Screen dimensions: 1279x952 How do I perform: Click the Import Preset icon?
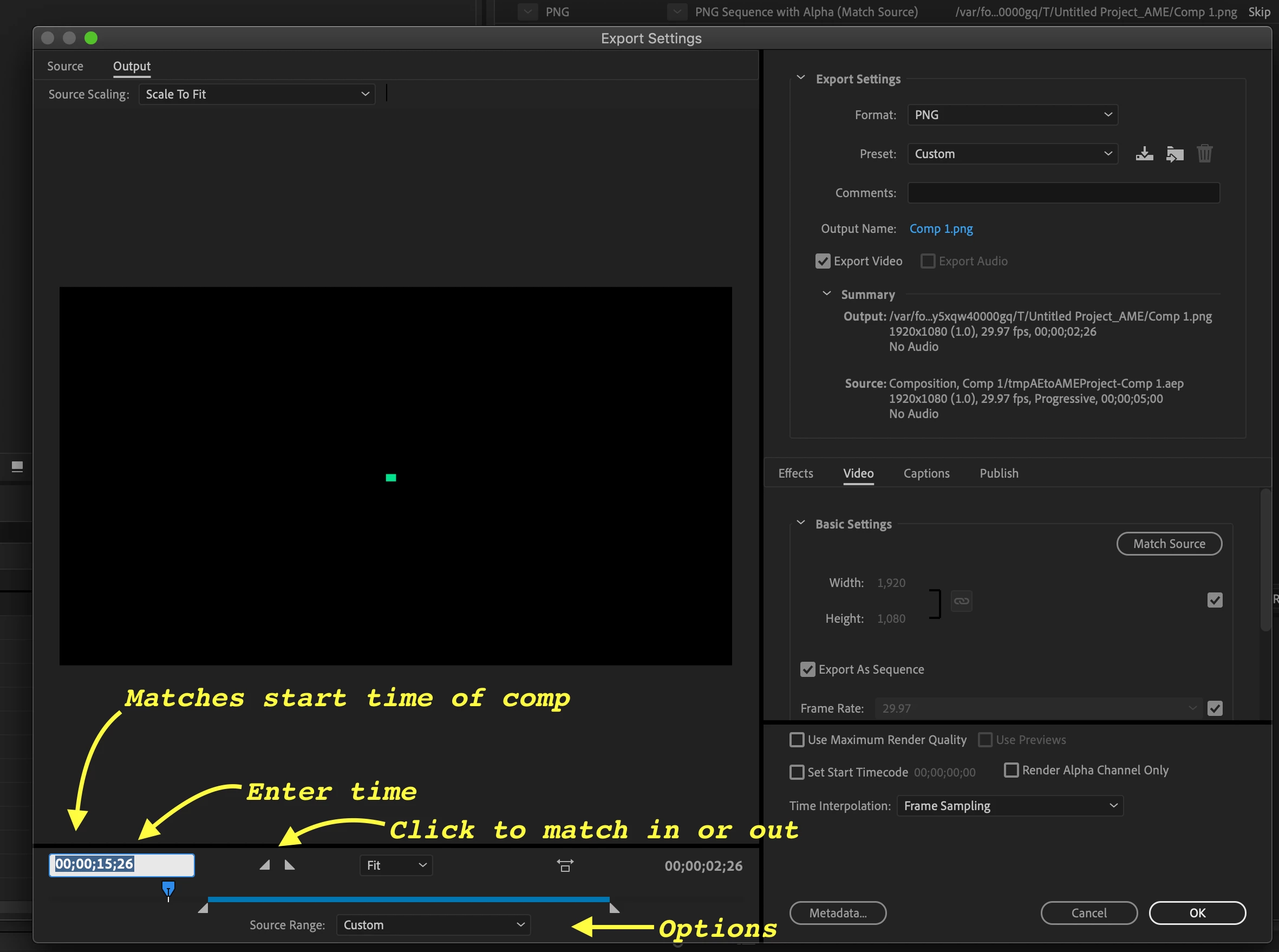pos(1174,154)
